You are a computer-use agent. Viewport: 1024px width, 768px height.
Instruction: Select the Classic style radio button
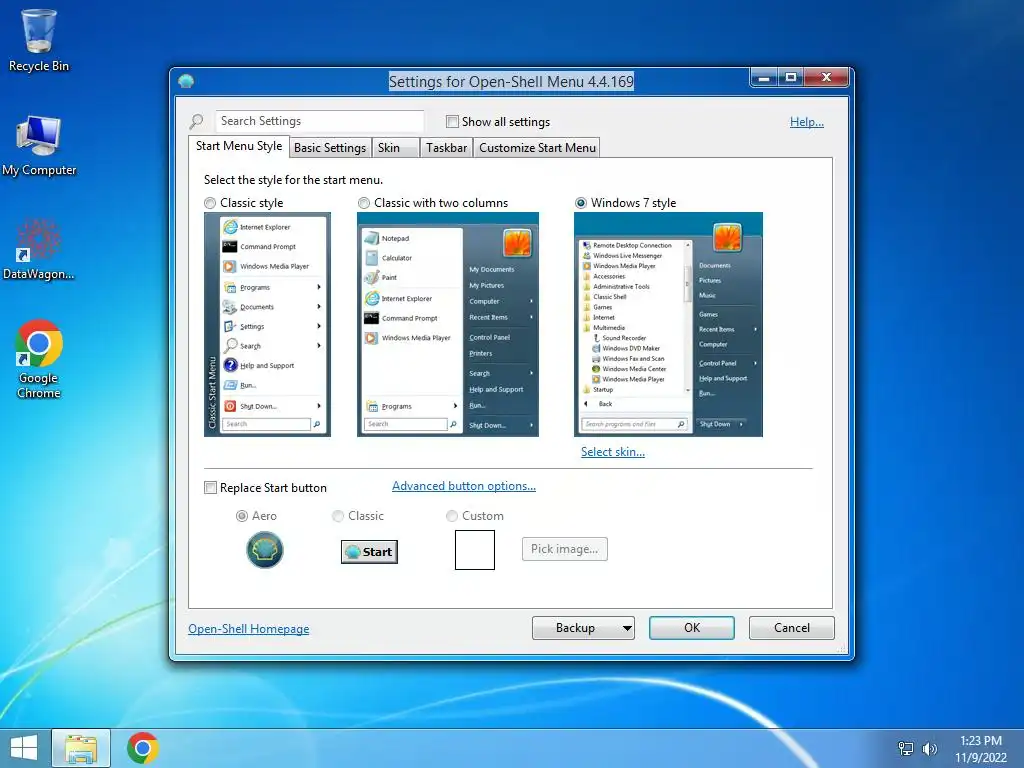click(x=210, y=203)
